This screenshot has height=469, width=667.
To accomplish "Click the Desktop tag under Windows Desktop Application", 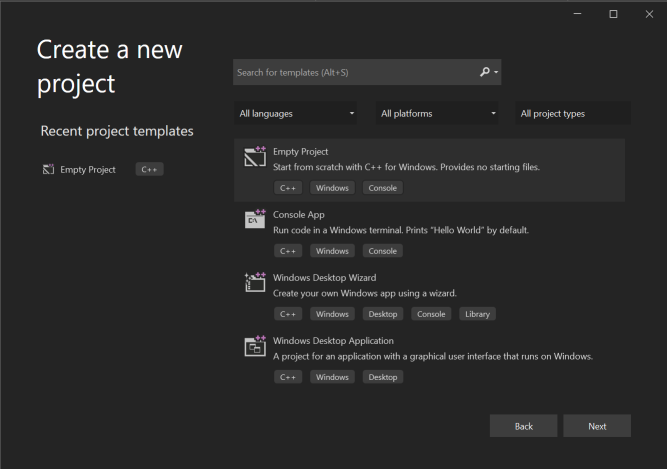I will 383,377.
